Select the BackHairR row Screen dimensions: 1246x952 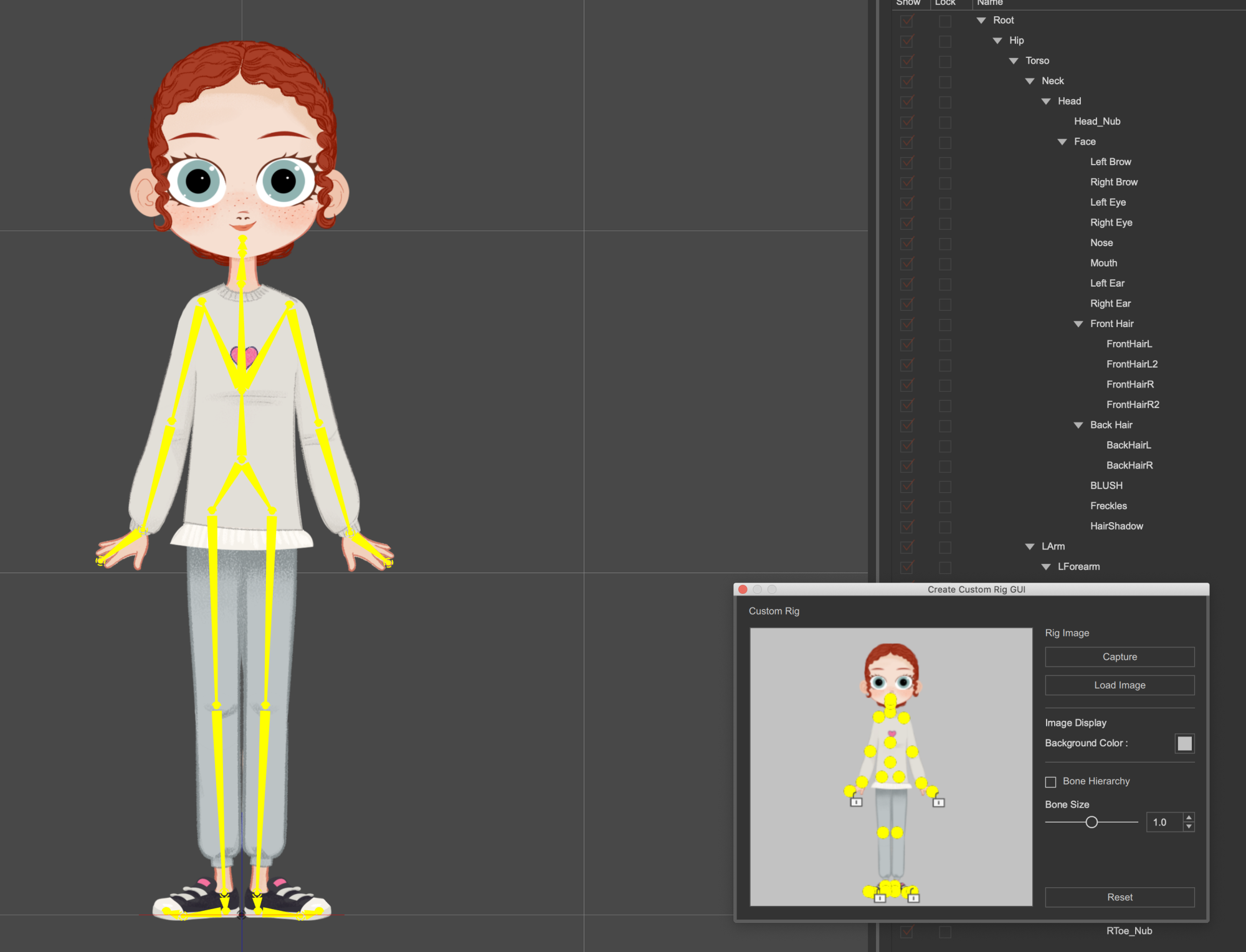coord(1129,466)
